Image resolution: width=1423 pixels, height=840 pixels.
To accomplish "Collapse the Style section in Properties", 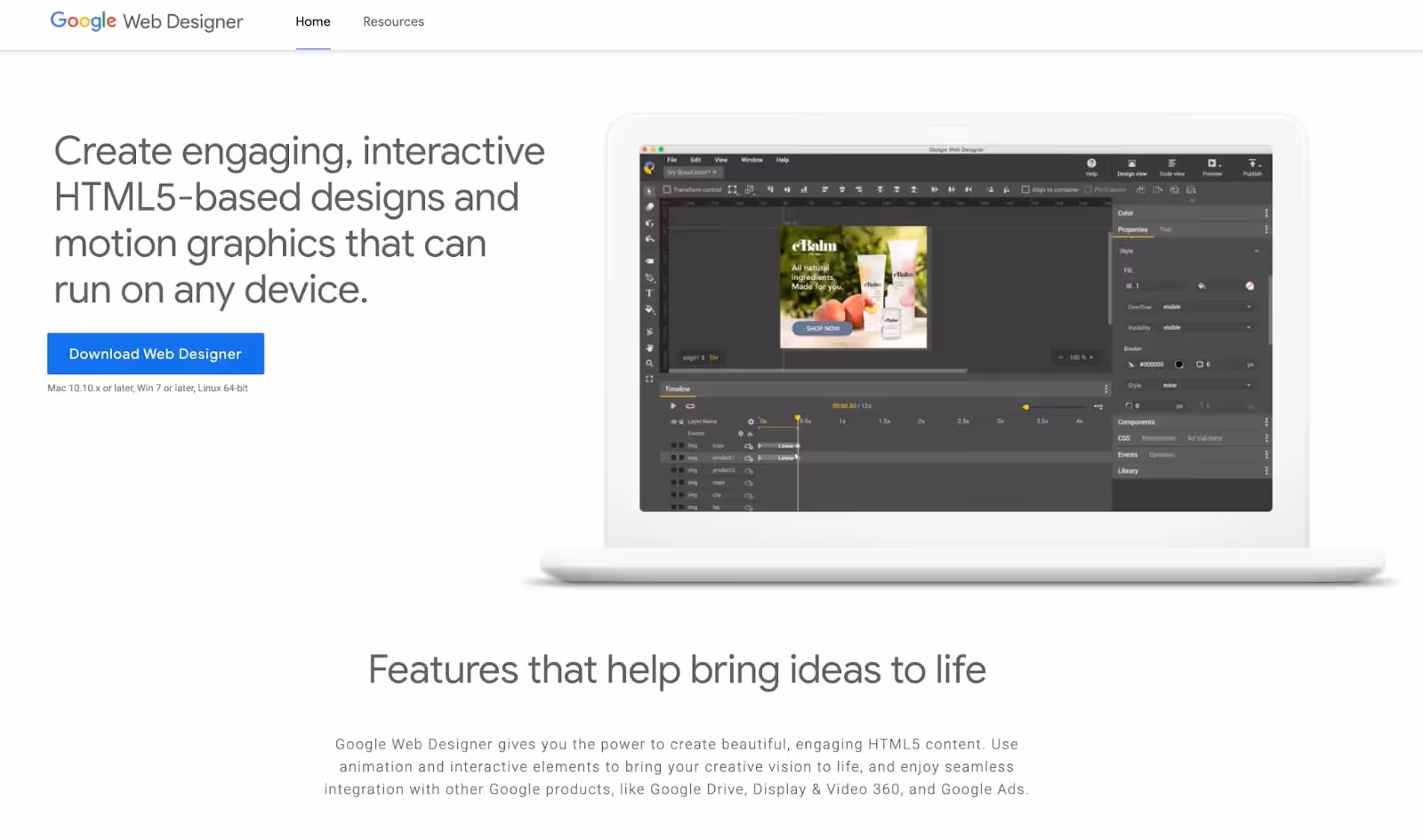I will [1257, 251].
